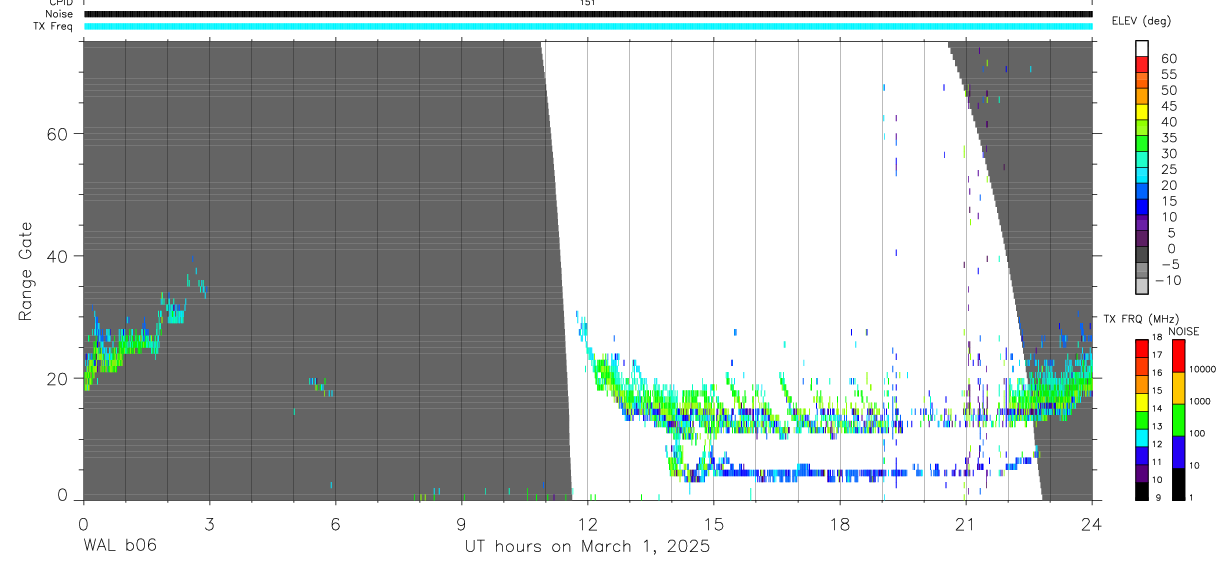Select the lightest gray bottom swatch of ELEV bar
Image resolution: width=1228 pixels, height=567 pixels.
(1142, 285)
